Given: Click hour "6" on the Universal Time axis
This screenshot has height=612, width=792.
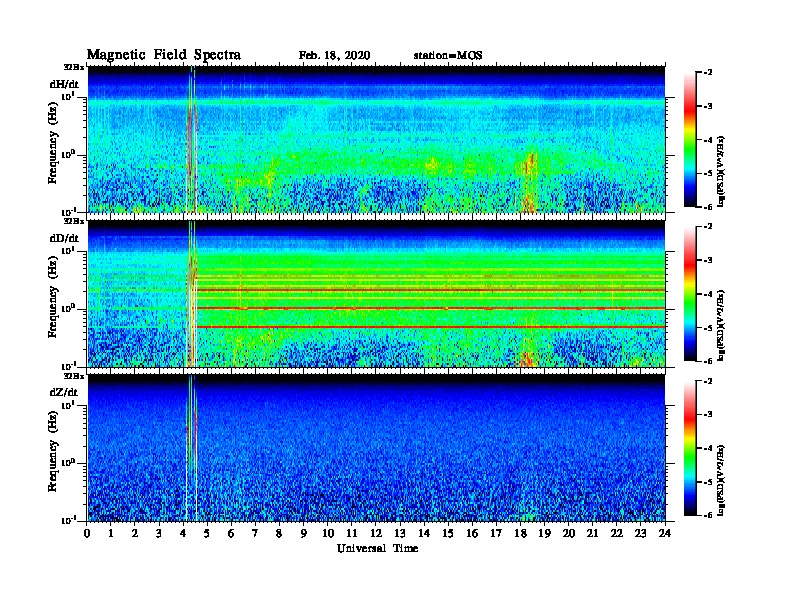Looking at the screenshot, I should 231,534.
